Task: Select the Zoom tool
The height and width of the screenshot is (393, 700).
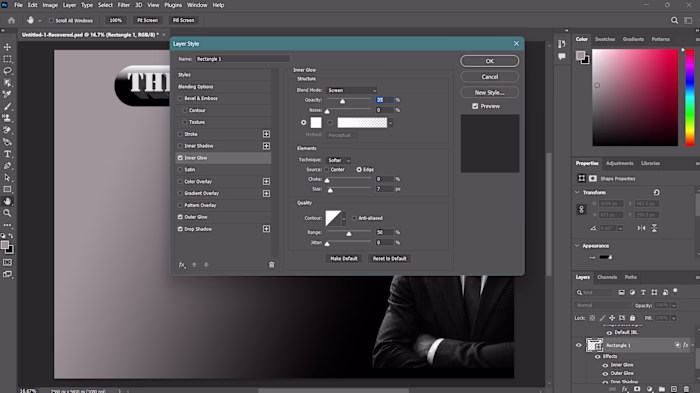Action: pyautogui.click(x=8, y=213)
